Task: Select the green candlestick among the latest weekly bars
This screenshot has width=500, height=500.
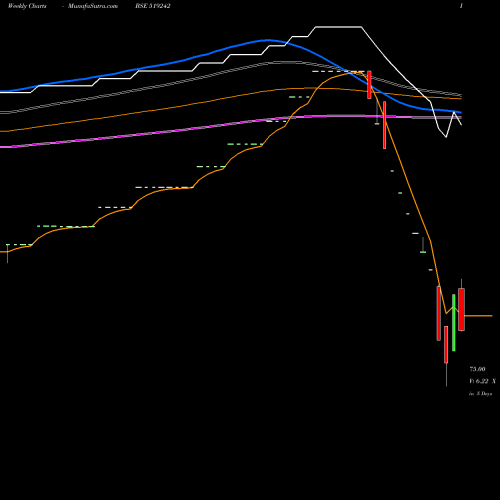Action: point(454,323)
